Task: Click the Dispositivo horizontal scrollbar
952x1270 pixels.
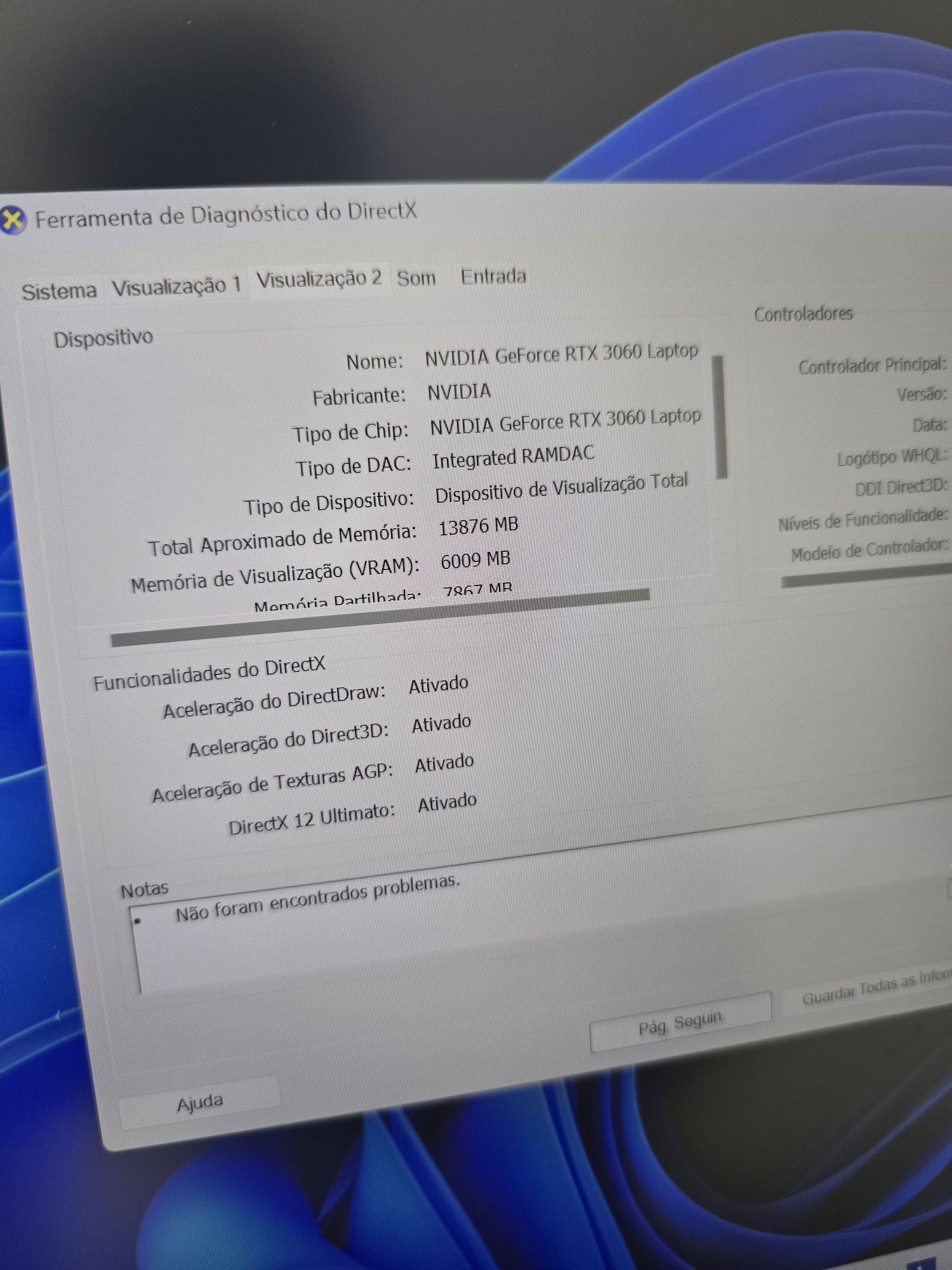Action: 380,618
